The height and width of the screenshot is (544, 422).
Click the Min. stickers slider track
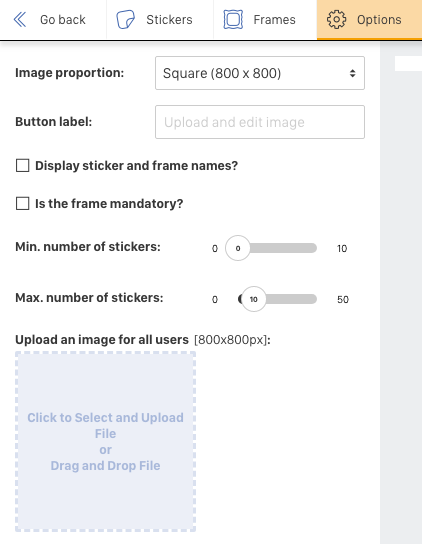point(283,248)
